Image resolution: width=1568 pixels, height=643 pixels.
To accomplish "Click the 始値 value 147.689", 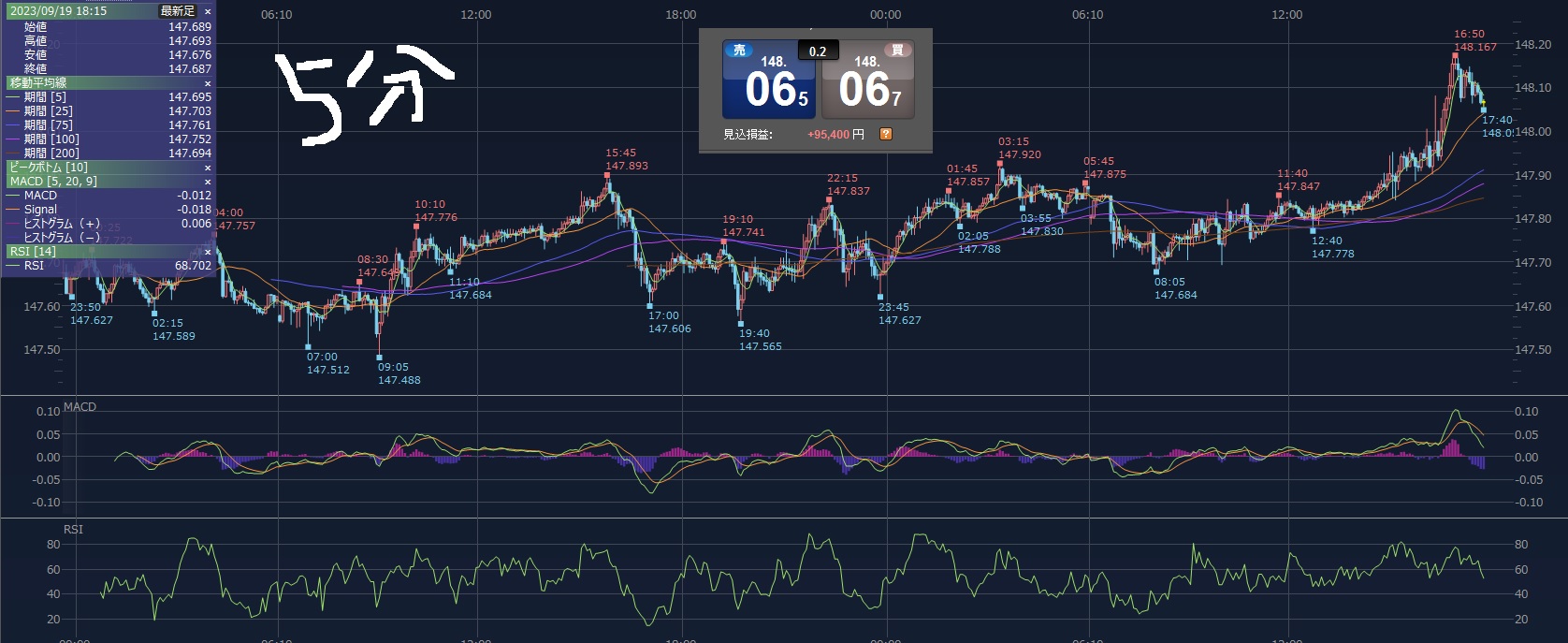I will pos(190,27).
